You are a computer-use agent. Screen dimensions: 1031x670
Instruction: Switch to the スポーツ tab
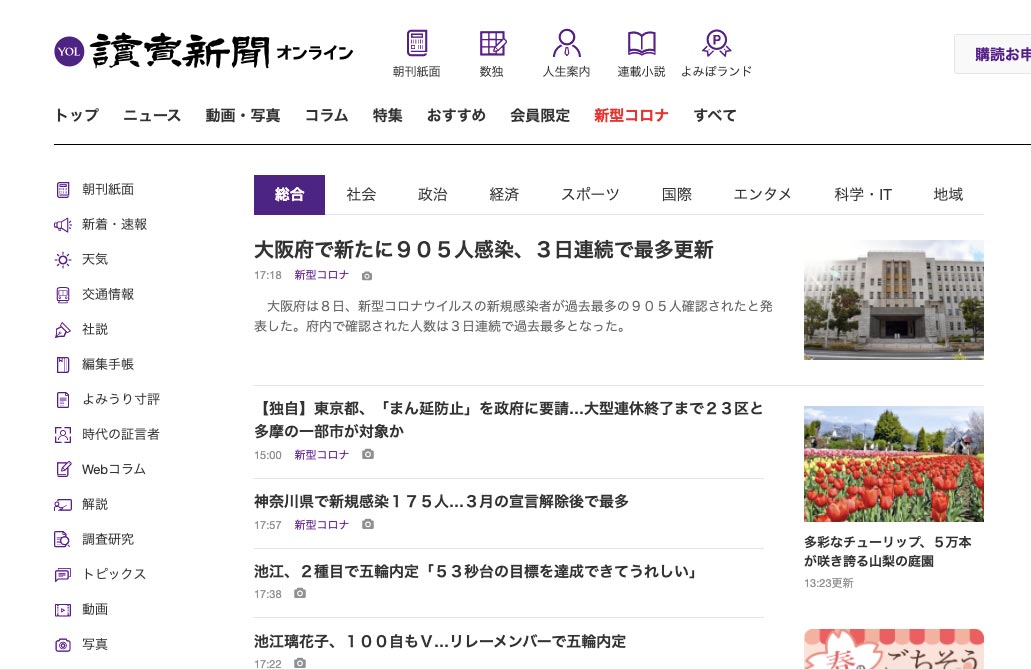(590, 195)
